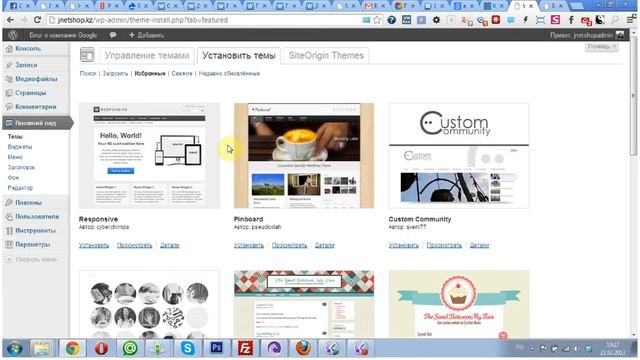Open the Внешний вид sidebar menu
The image size is (640, 360).
[x=36, y=123]
